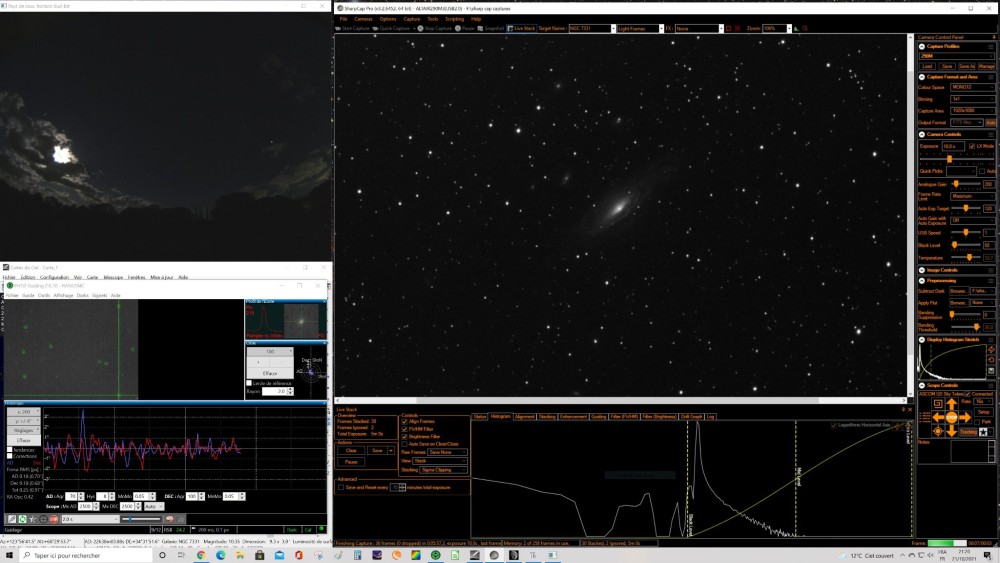Screen dimensions: 1000x563
Task: Click Windows Start button
Action: 9,556
